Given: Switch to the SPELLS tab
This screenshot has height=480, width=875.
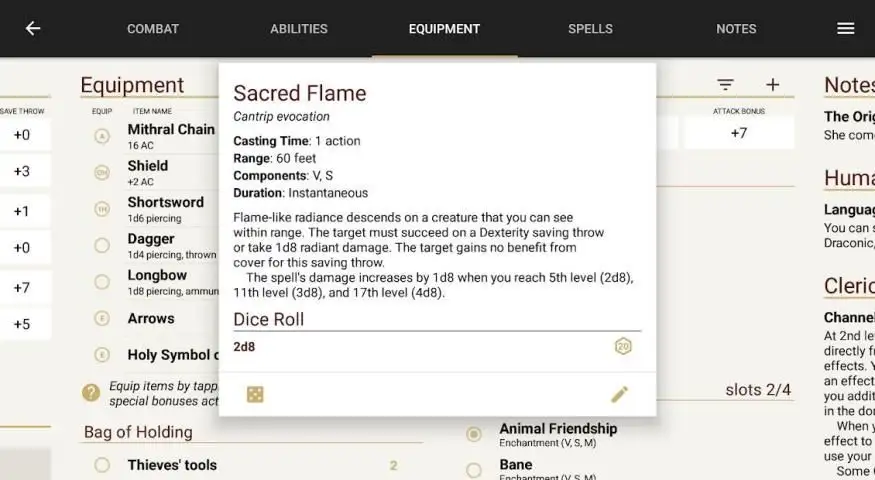Looking at the screenshot, I should pos(590,29).
